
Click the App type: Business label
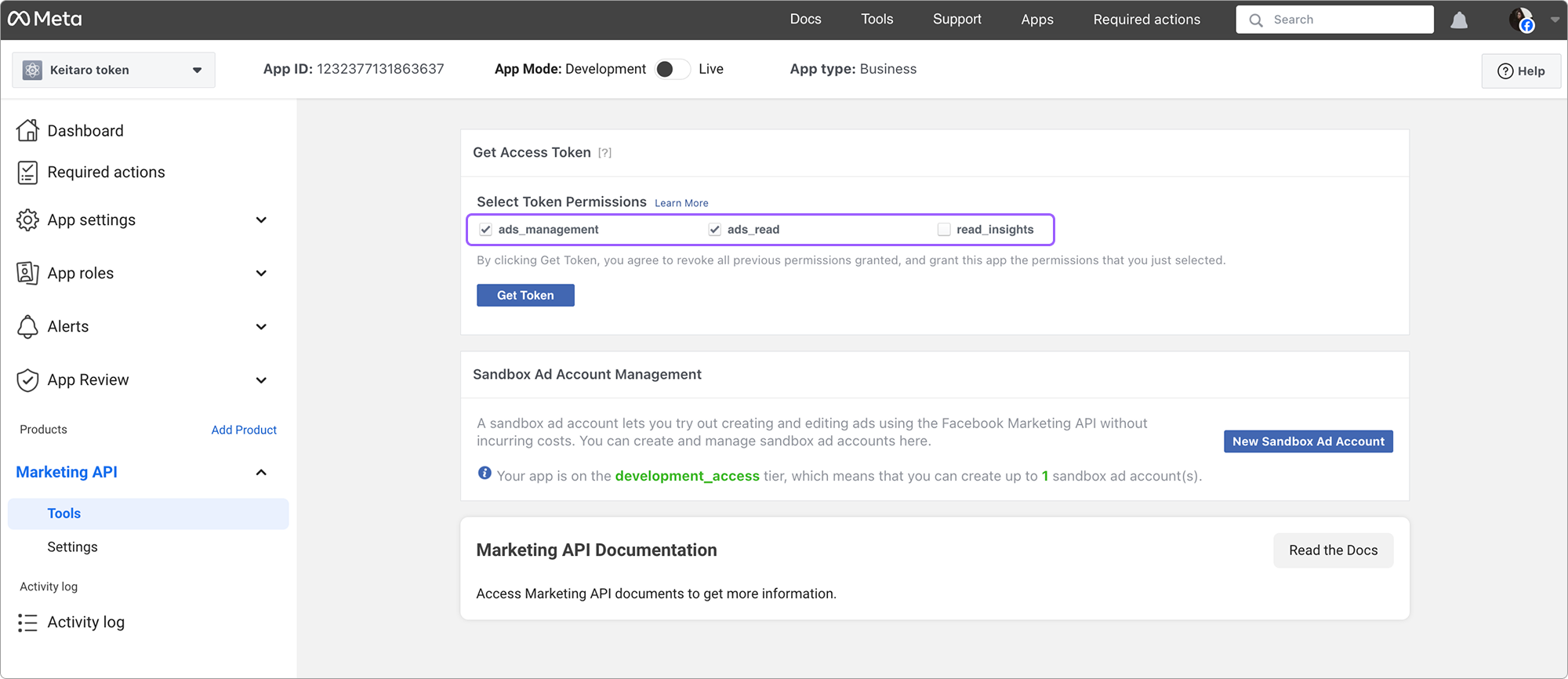point(853,69)
